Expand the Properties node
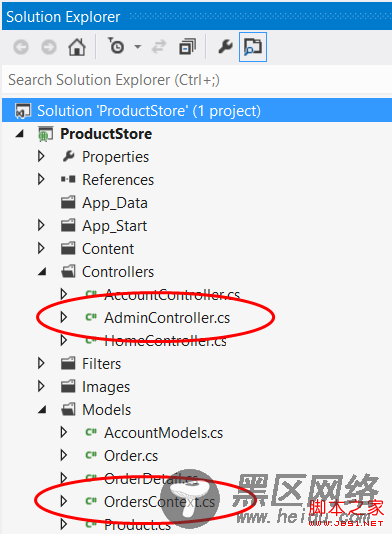Image resolution: width=392 pixels, height=534 pixels. point(41,157)
